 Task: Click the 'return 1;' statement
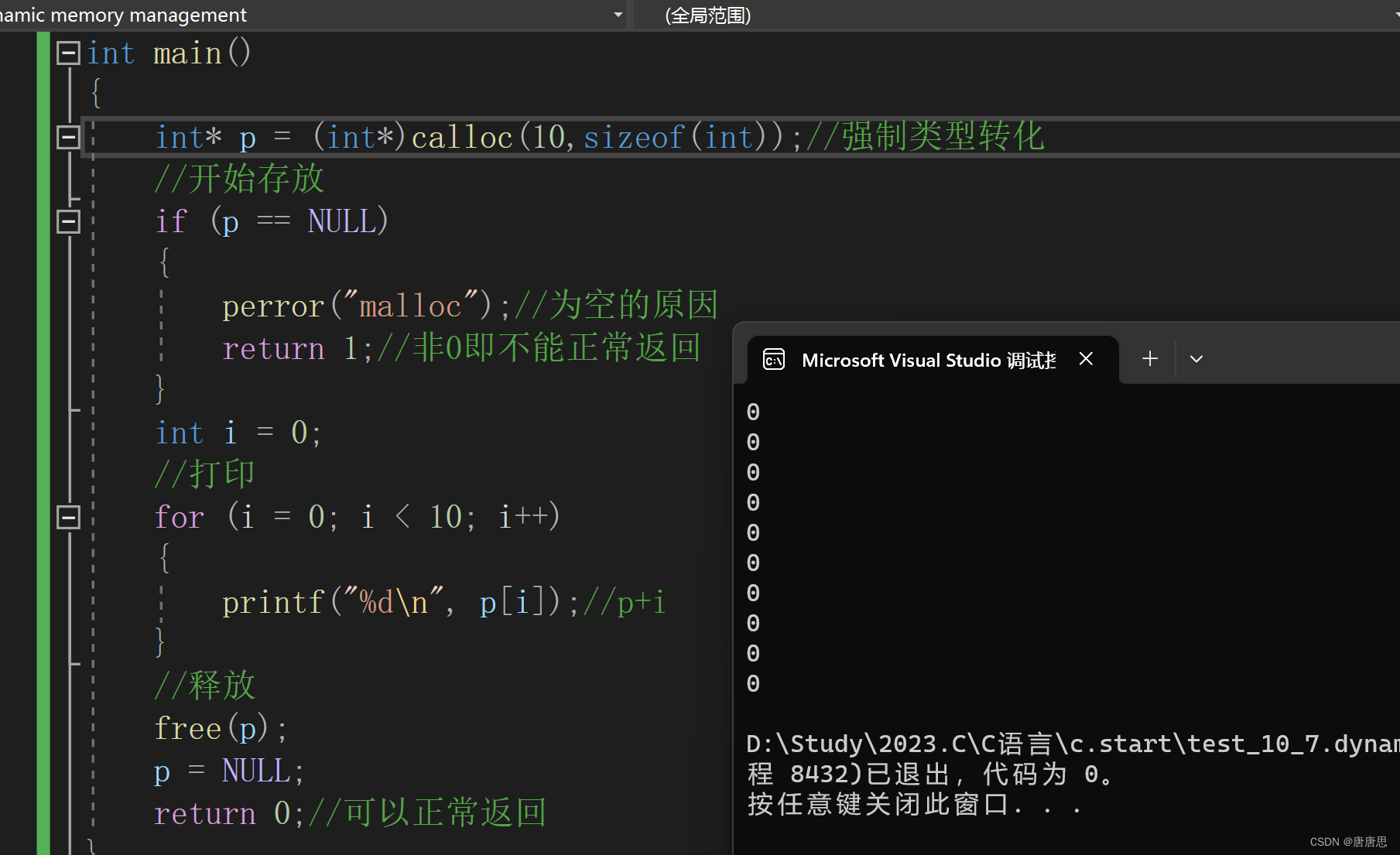pos(298,348)
